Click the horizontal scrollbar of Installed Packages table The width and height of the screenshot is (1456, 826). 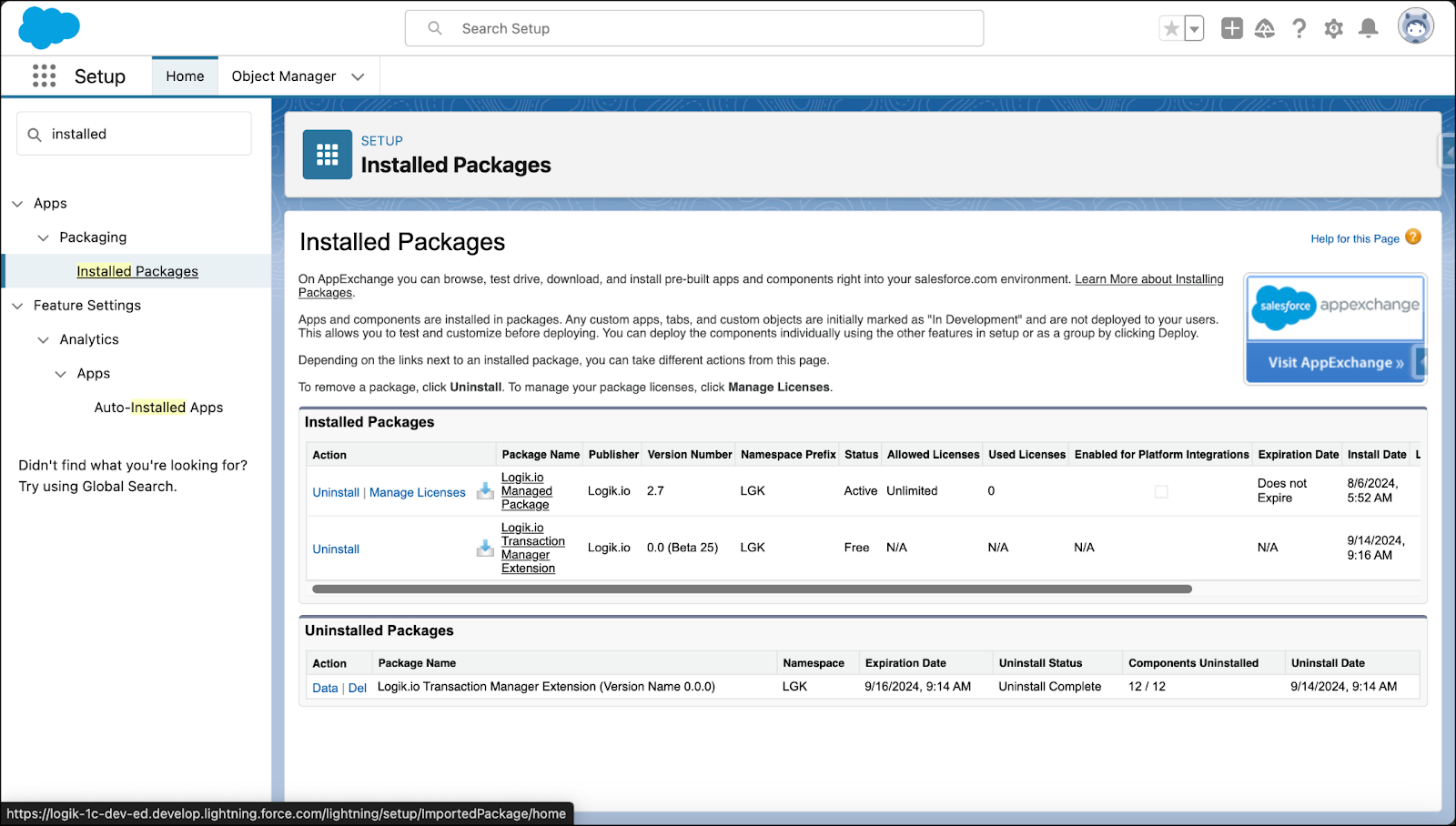pos(752,589)
